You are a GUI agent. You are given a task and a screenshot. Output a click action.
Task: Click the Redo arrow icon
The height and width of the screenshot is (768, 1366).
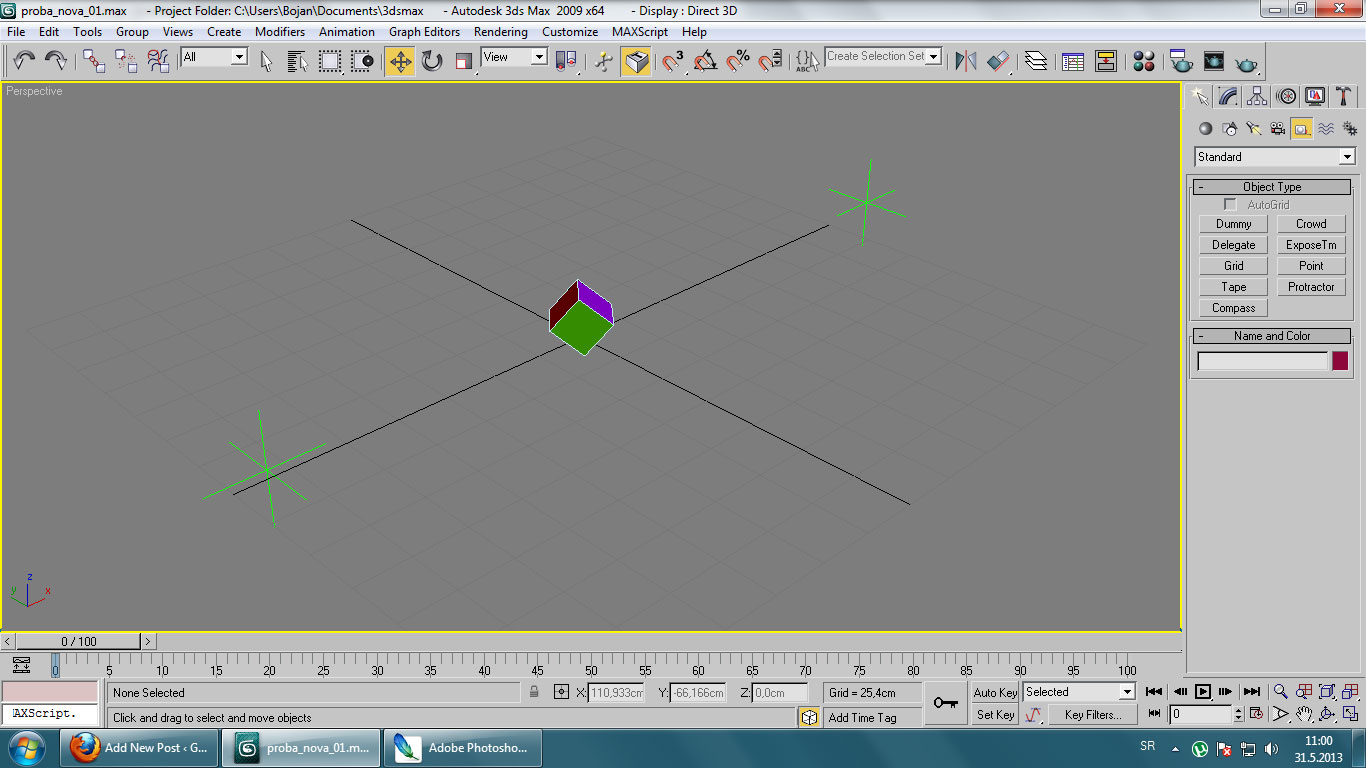click(x=56, y=61)
